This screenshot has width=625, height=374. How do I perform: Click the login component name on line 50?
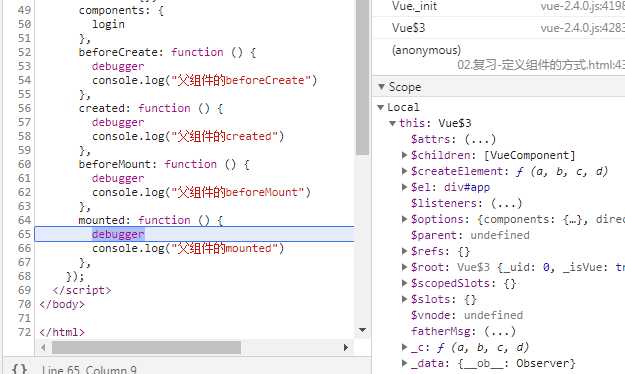click(x=108, y=24)
